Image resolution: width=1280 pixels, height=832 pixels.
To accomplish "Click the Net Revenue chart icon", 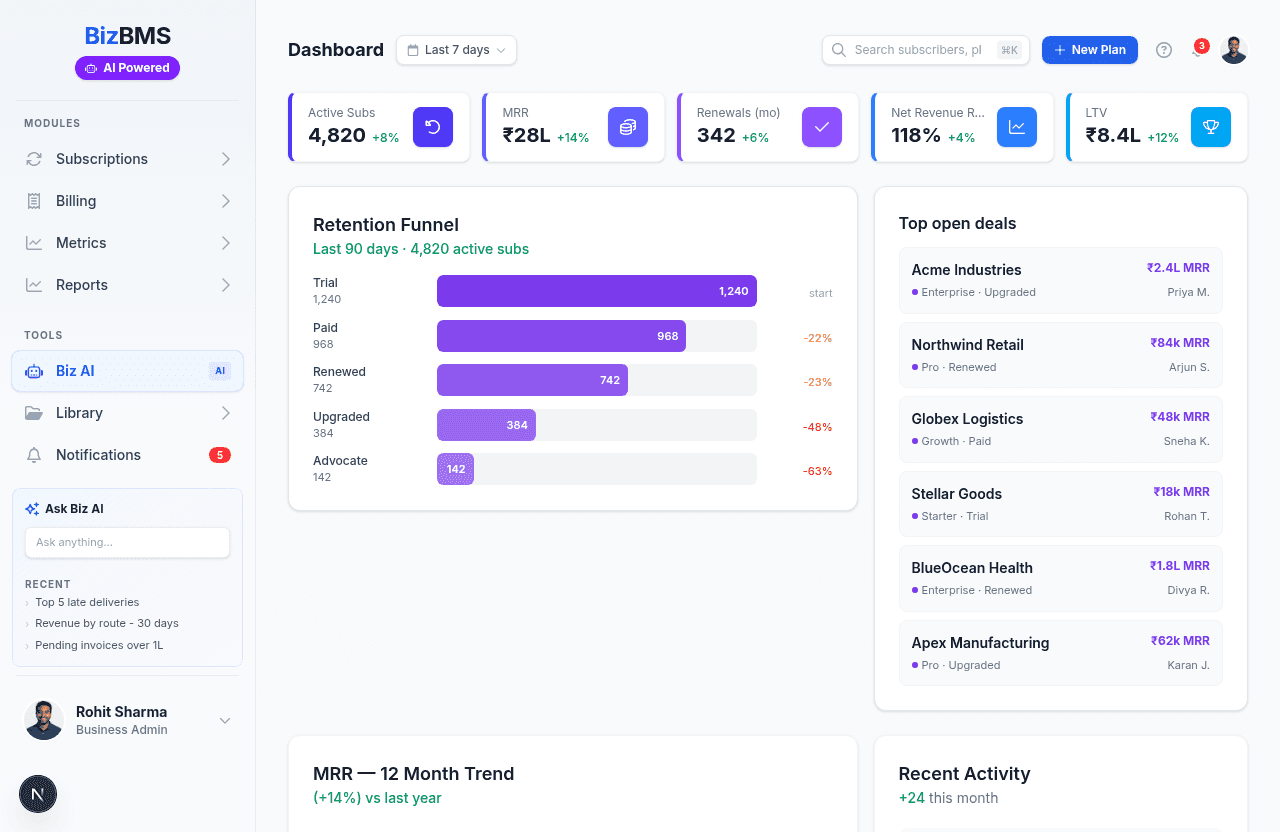I will [1016, 127].
